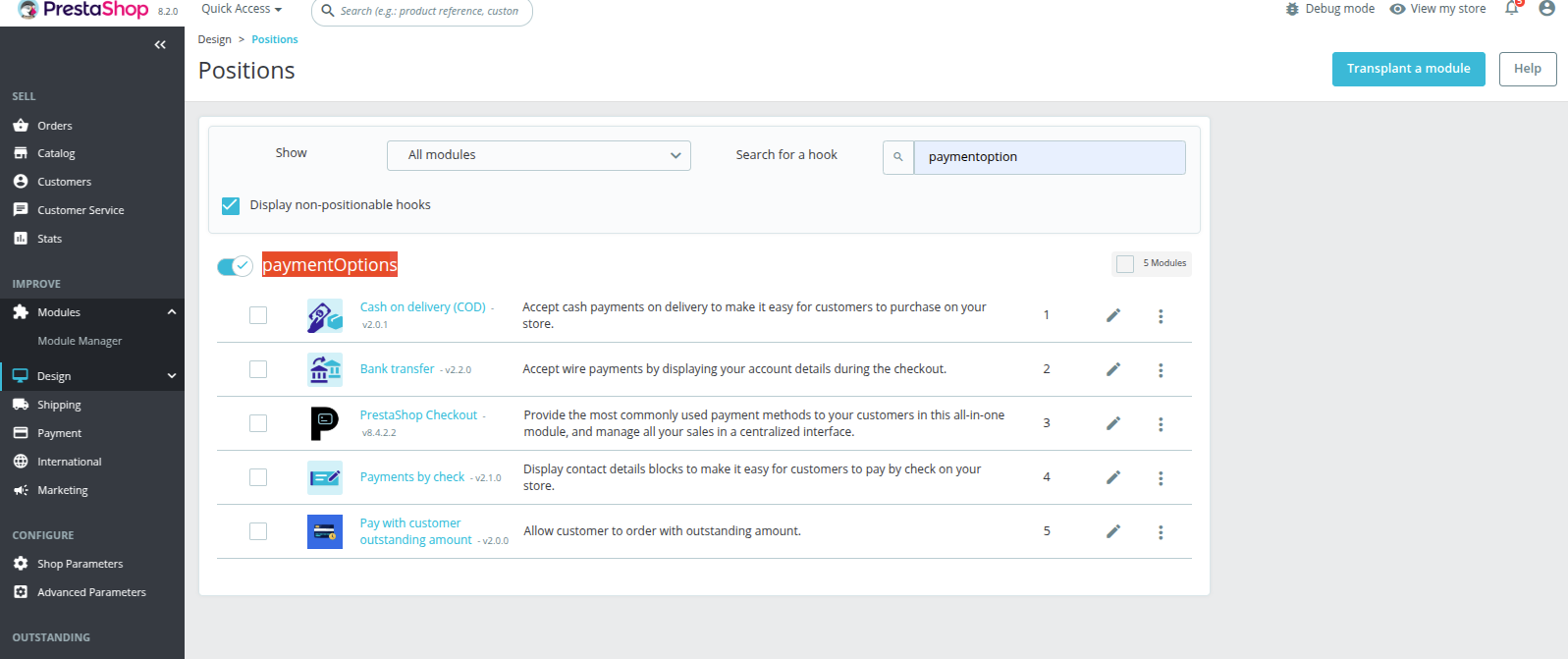The image size is (1568, 659).
Task: Click Transplant a module button
Action: (x=1409, y=69)
